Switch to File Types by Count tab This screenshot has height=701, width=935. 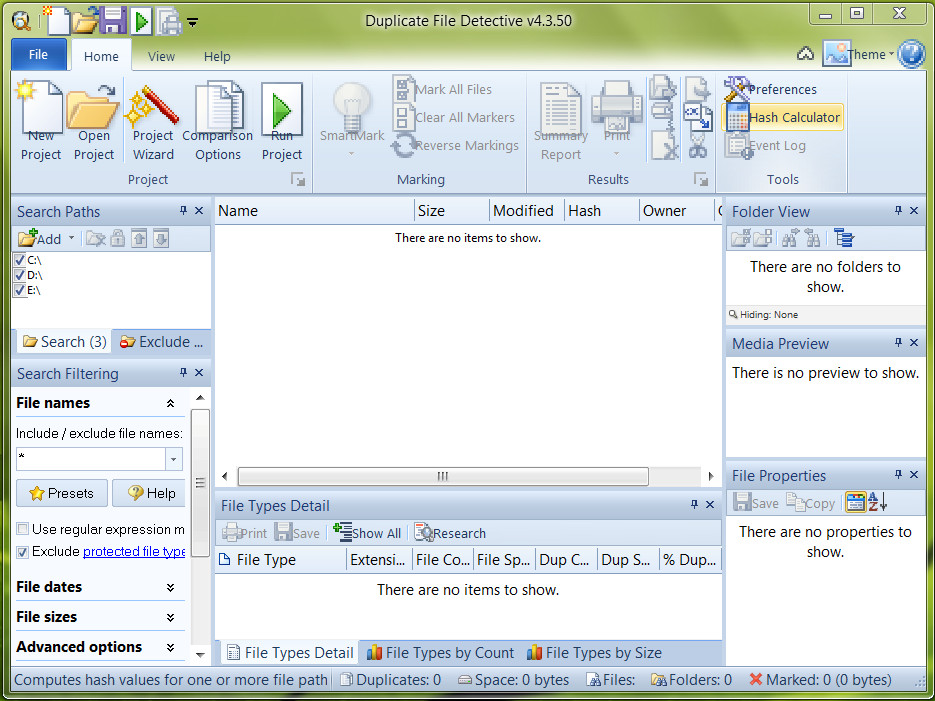pyautogui.click(x=440, y=653)
